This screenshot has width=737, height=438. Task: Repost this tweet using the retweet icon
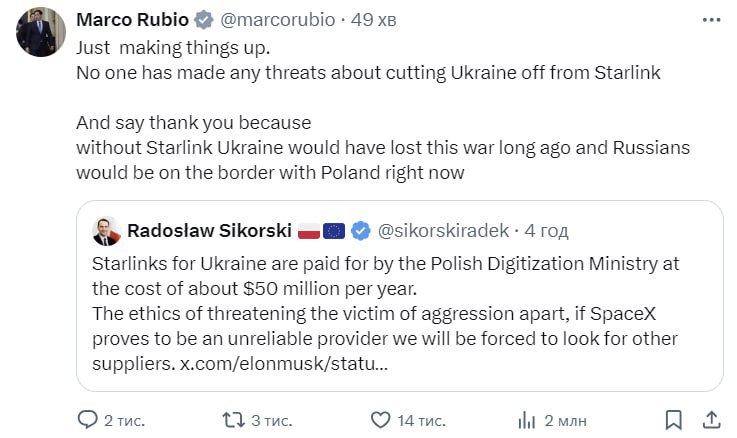click(233, 419)
